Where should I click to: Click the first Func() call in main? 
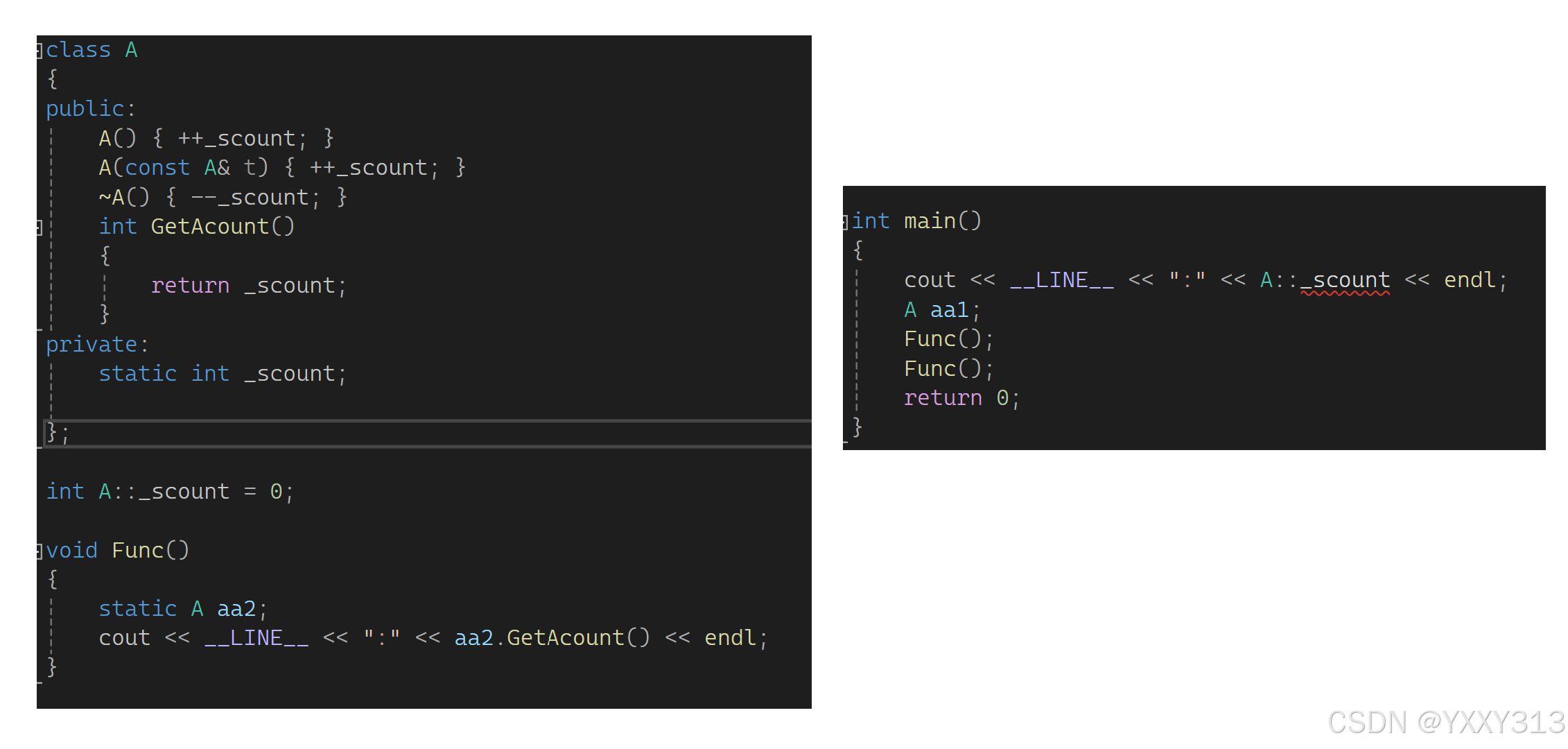tap(948, 339)
